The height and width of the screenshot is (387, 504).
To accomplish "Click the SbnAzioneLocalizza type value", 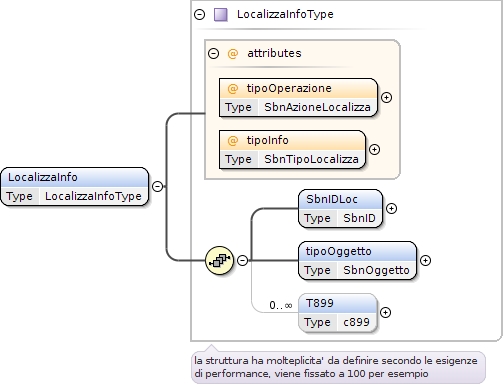I will (317, 107).
